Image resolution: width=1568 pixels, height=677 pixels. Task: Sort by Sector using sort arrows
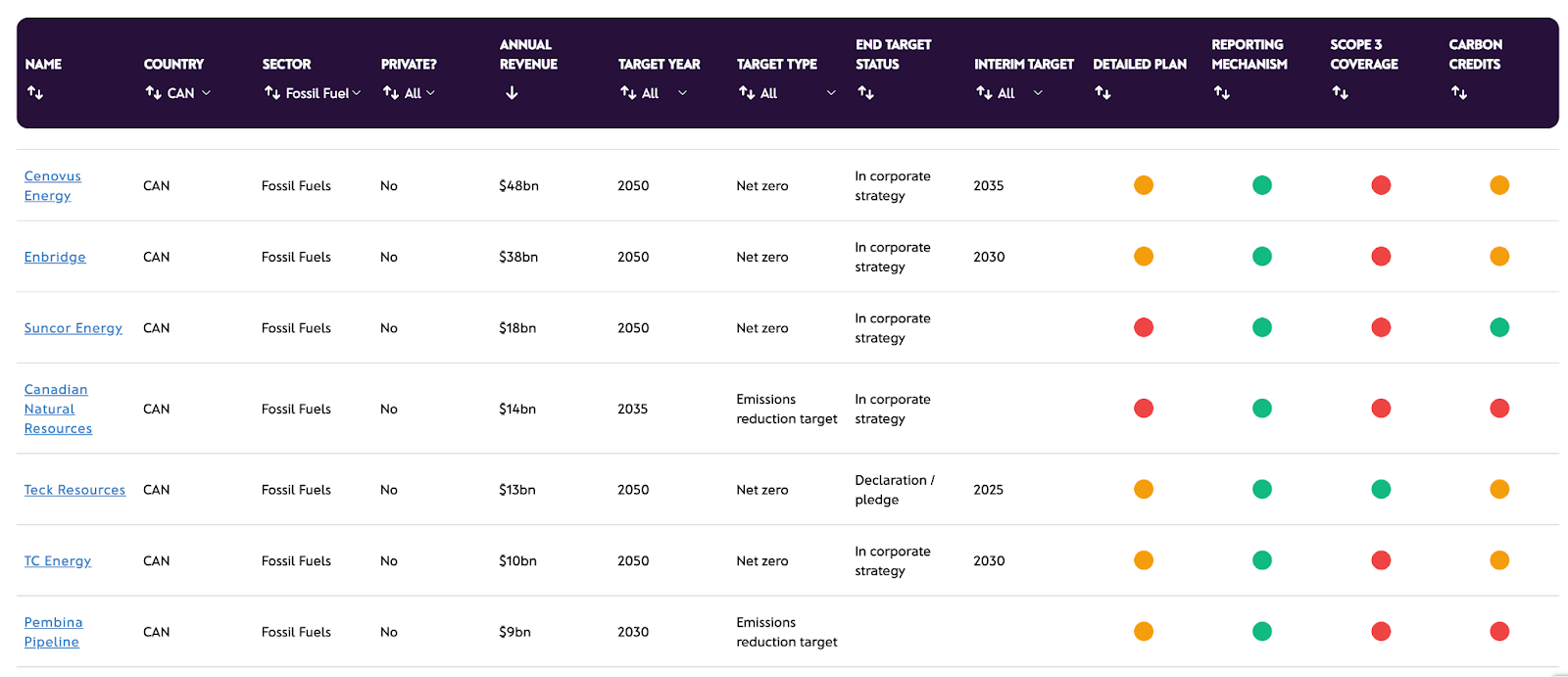coord(272,93)
